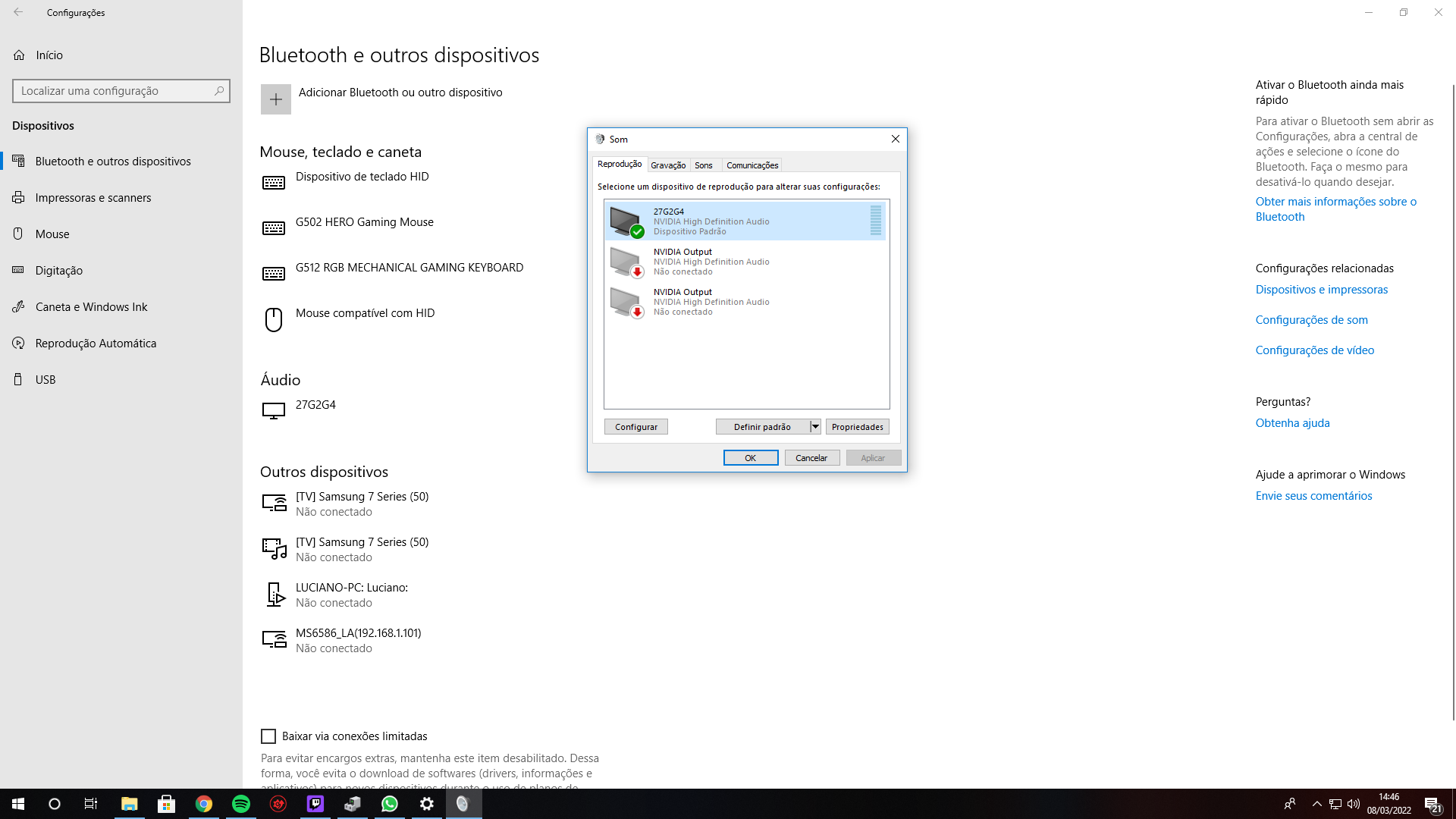The width and height of the screenshot is (1456, 819).
Task: Open notification center with 21 badge
Action: 1432,805
